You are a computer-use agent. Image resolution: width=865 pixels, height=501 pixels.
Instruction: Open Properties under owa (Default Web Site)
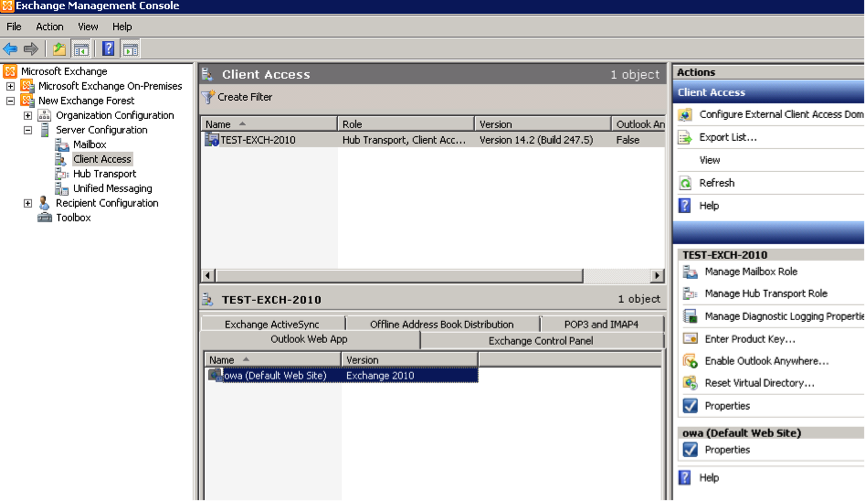[x=727, y=450]
